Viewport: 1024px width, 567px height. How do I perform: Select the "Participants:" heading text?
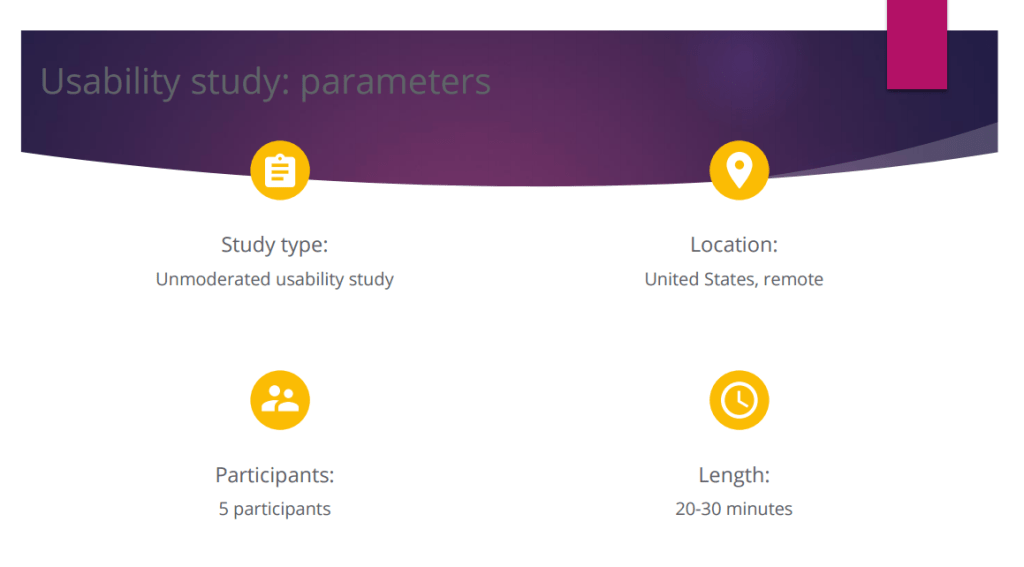click(x=274, y=475)
